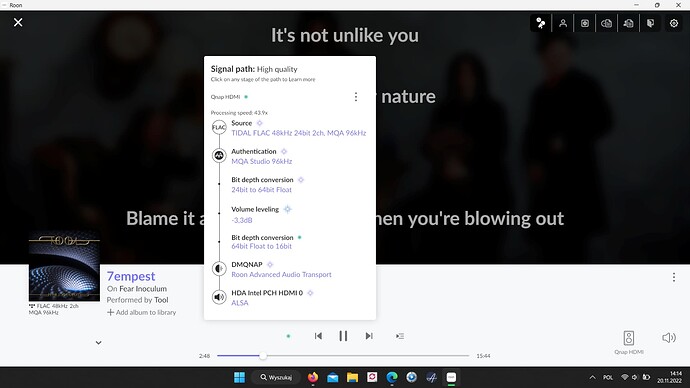
Task: Close the now playing screen with X
Action: (x=18, y=22)
